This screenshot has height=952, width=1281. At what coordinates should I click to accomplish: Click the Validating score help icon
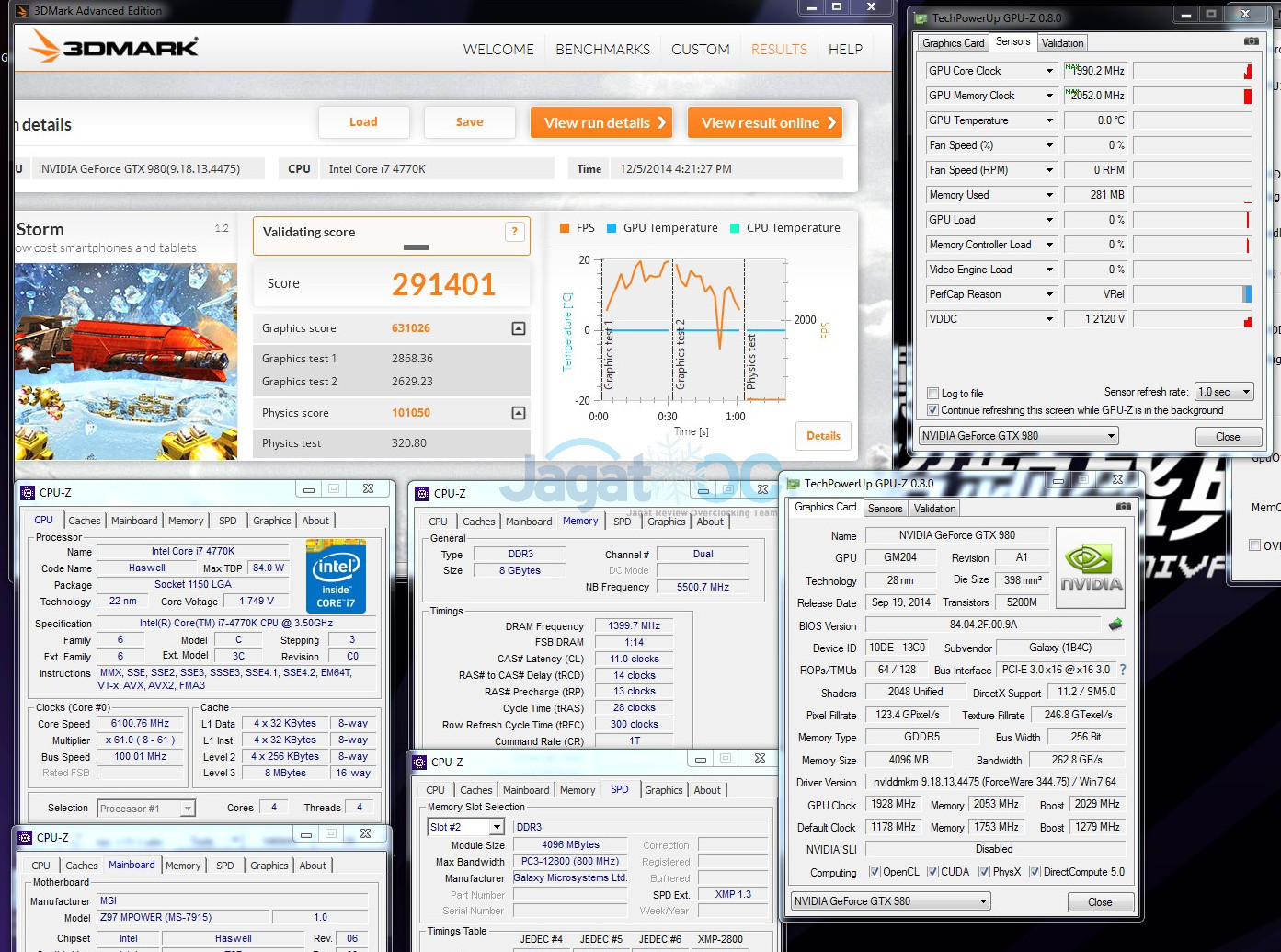click(514, 232)
